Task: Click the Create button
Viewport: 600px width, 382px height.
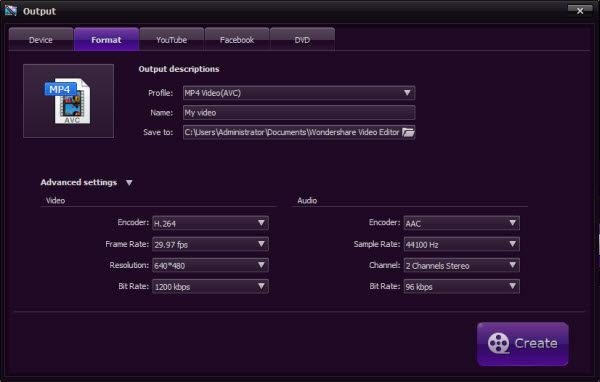Action: (x=523, y=343)
